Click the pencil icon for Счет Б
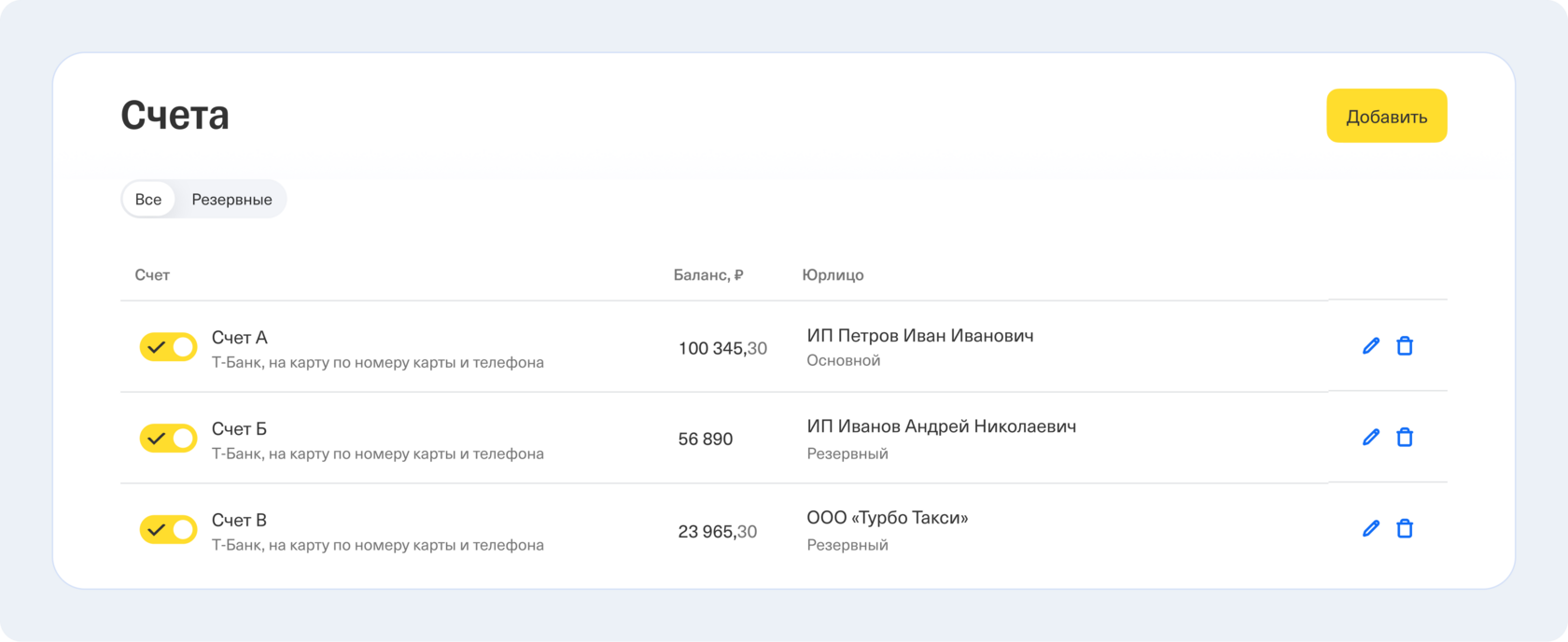Screen dimensions: 1568x642 1370,438
